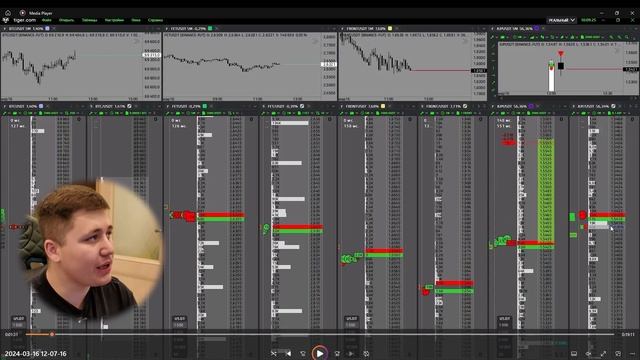Open settings gear of first FETUSDT order book

pyautogui.click(x=251, y=119)
